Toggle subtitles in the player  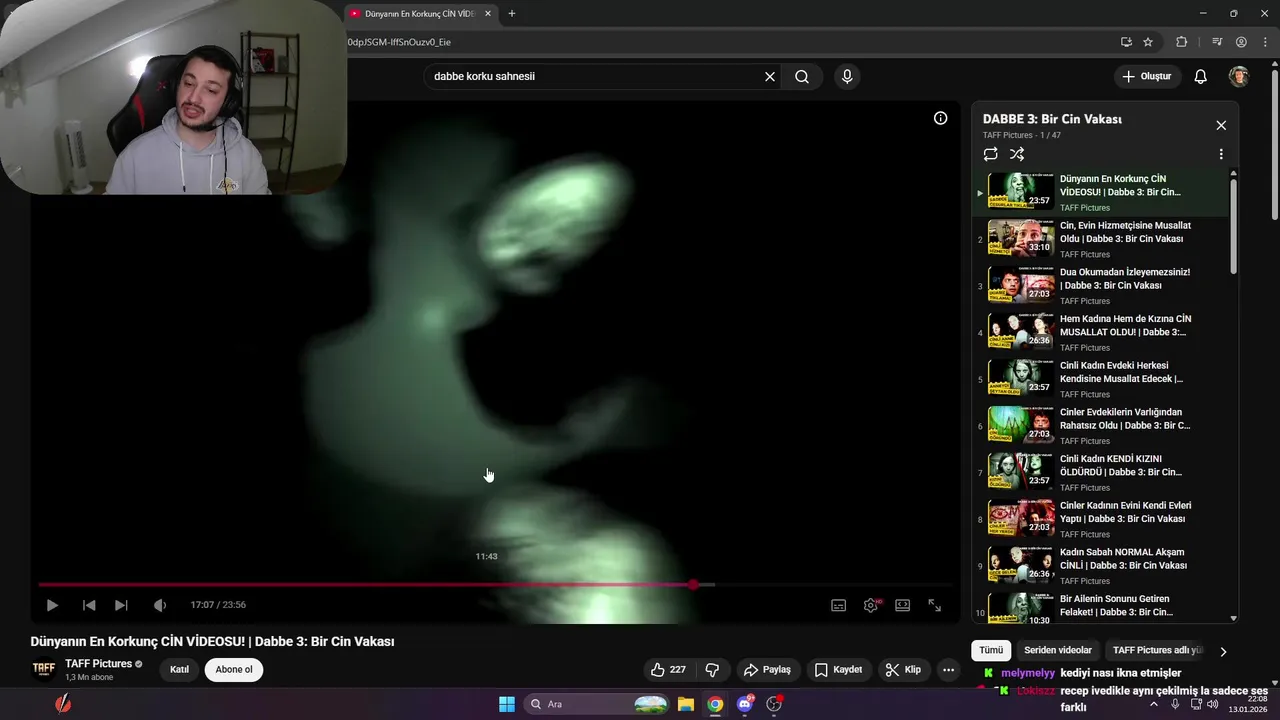pos(838,605)
